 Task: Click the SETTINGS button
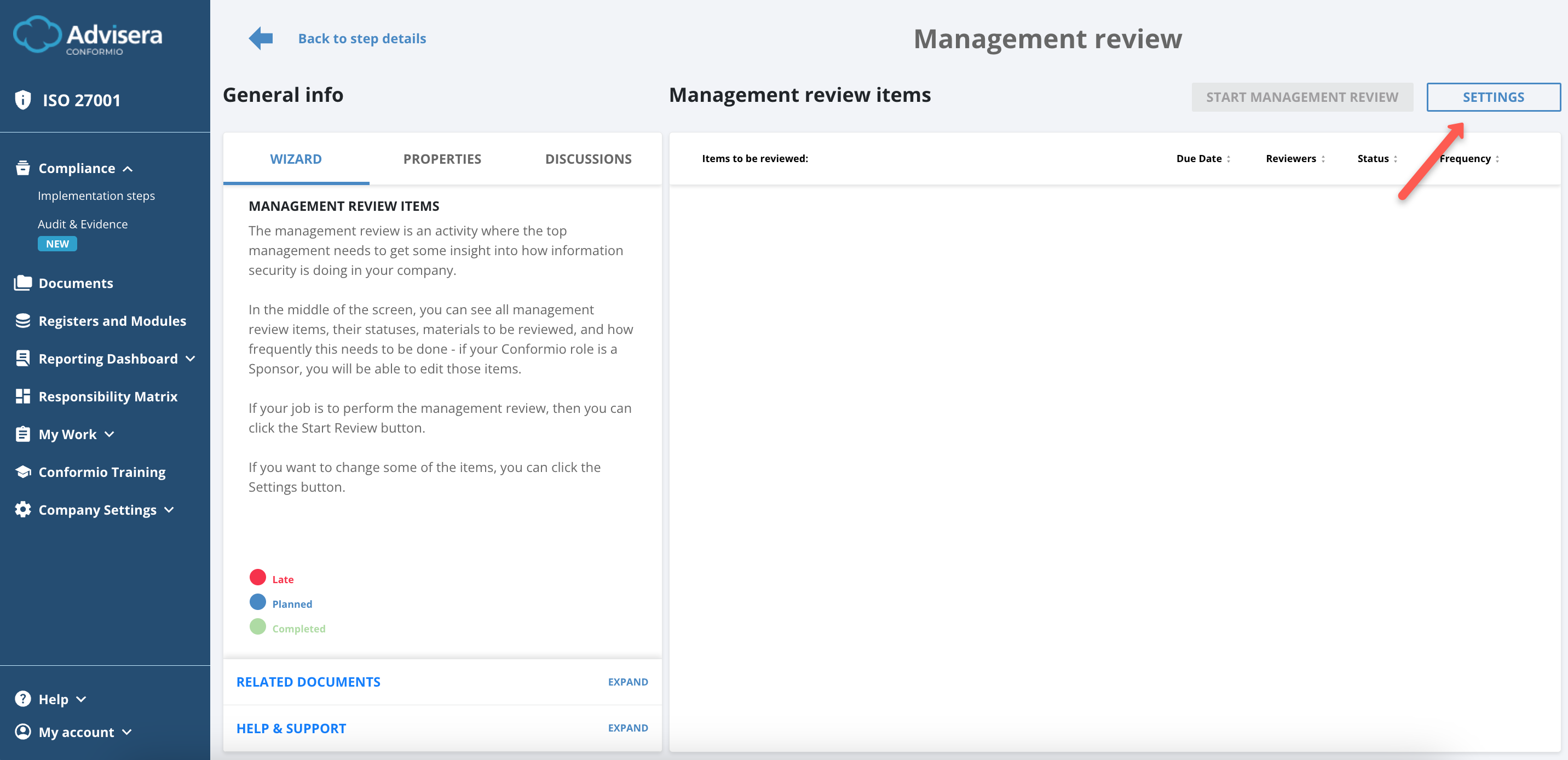tap(1494, 97)
